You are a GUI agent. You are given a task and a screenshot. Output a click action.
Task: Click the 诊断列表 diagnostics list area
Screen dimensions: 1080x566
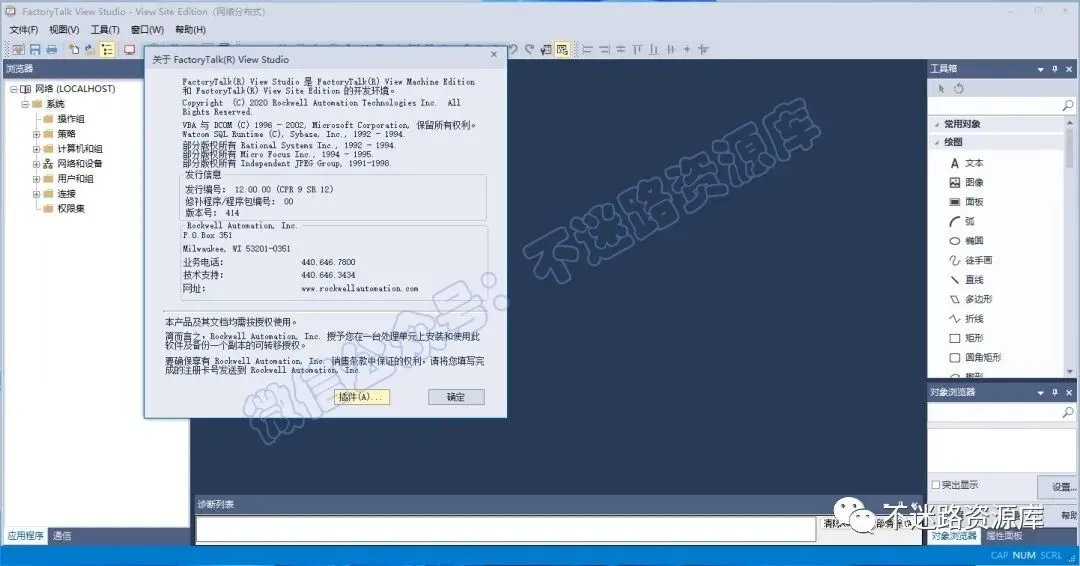click(506, 530)
